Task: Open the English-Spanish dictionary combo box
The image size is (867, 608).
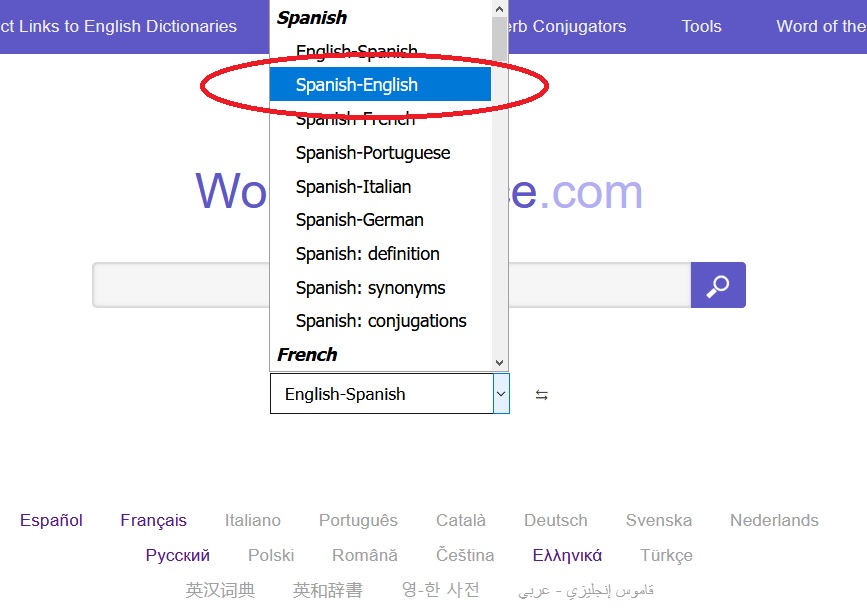Action: 389,394
